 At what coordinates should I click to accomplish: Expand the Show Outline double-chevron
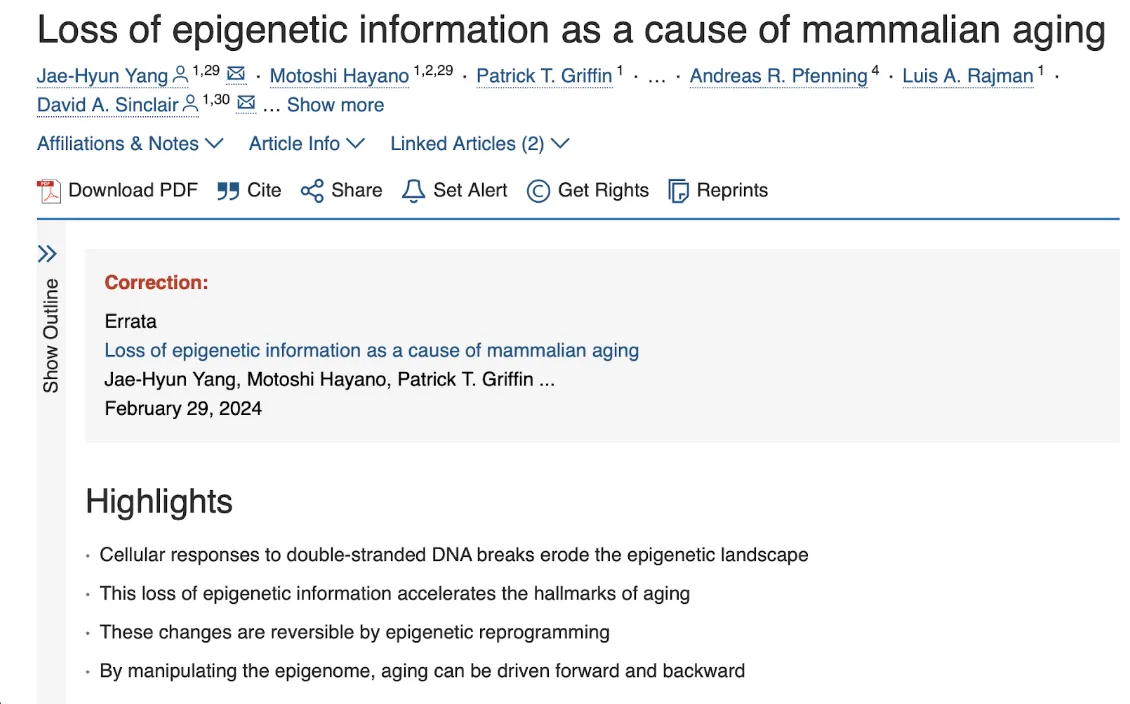point(47,254)
